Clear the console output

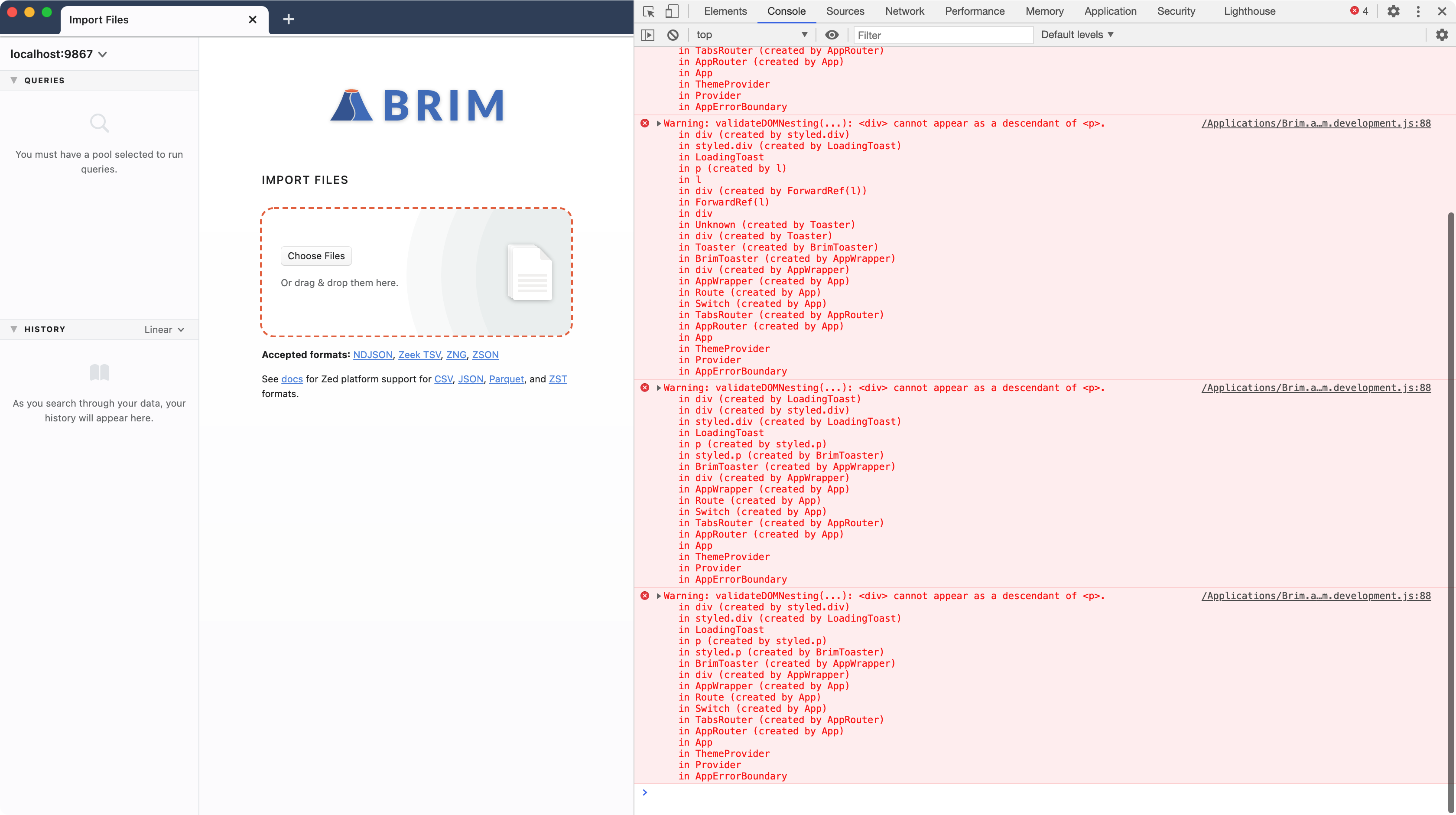point(673,35)
